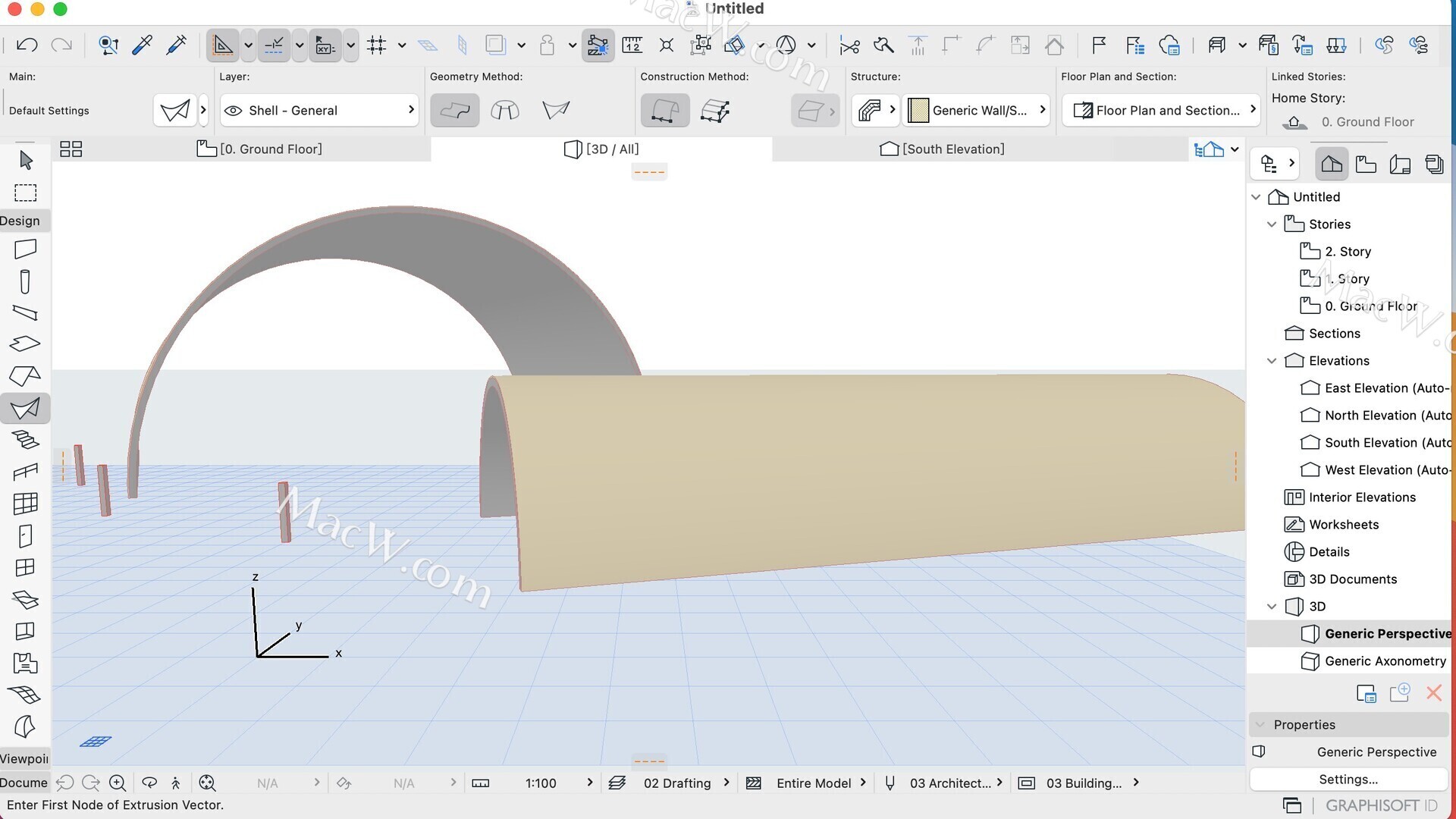Click the Find and Select icon
This screenshot has width=1456, height=819.
[108, 45]
